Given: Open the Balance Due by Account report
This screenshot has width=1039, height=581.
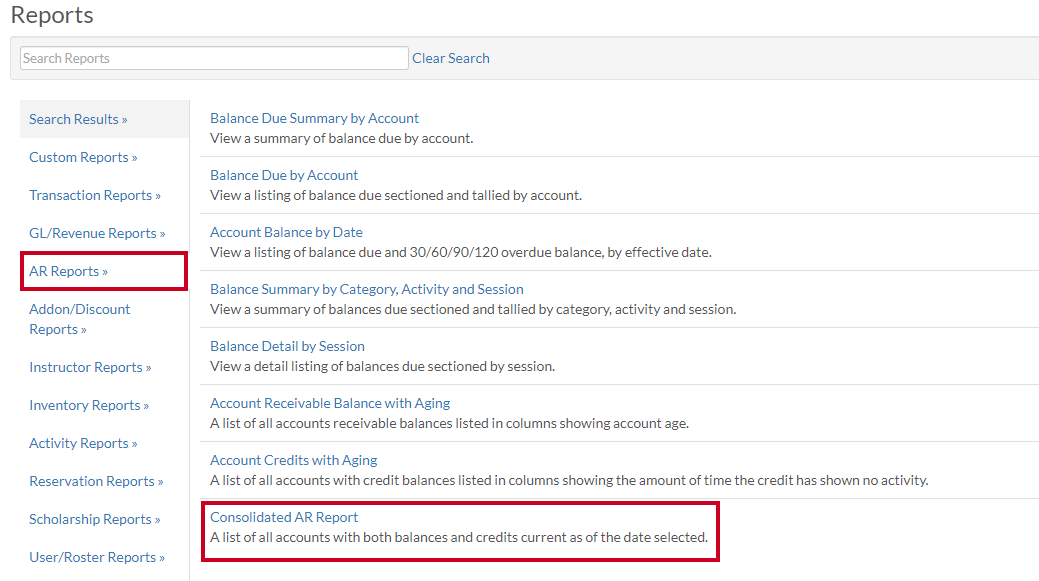Looking at the screenshot, I should click(284, 175).
